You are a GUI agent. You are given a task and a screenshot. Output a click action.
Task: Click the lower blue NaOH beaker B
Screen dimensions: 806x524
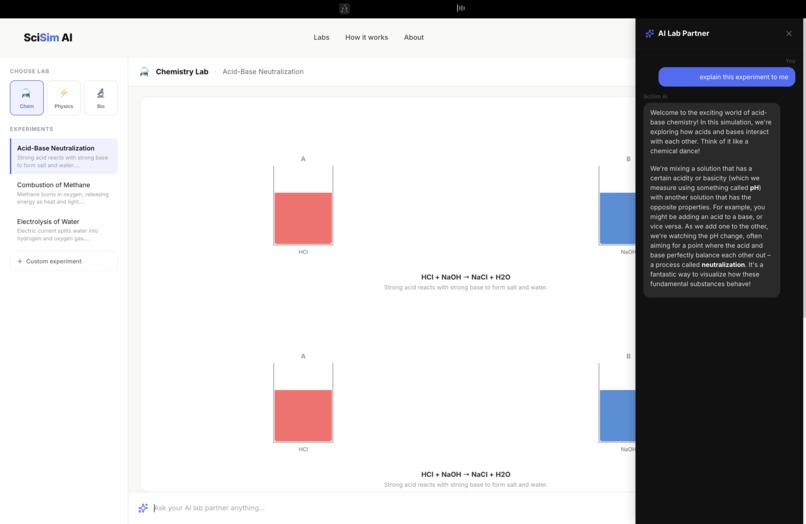tap(617, 403)
